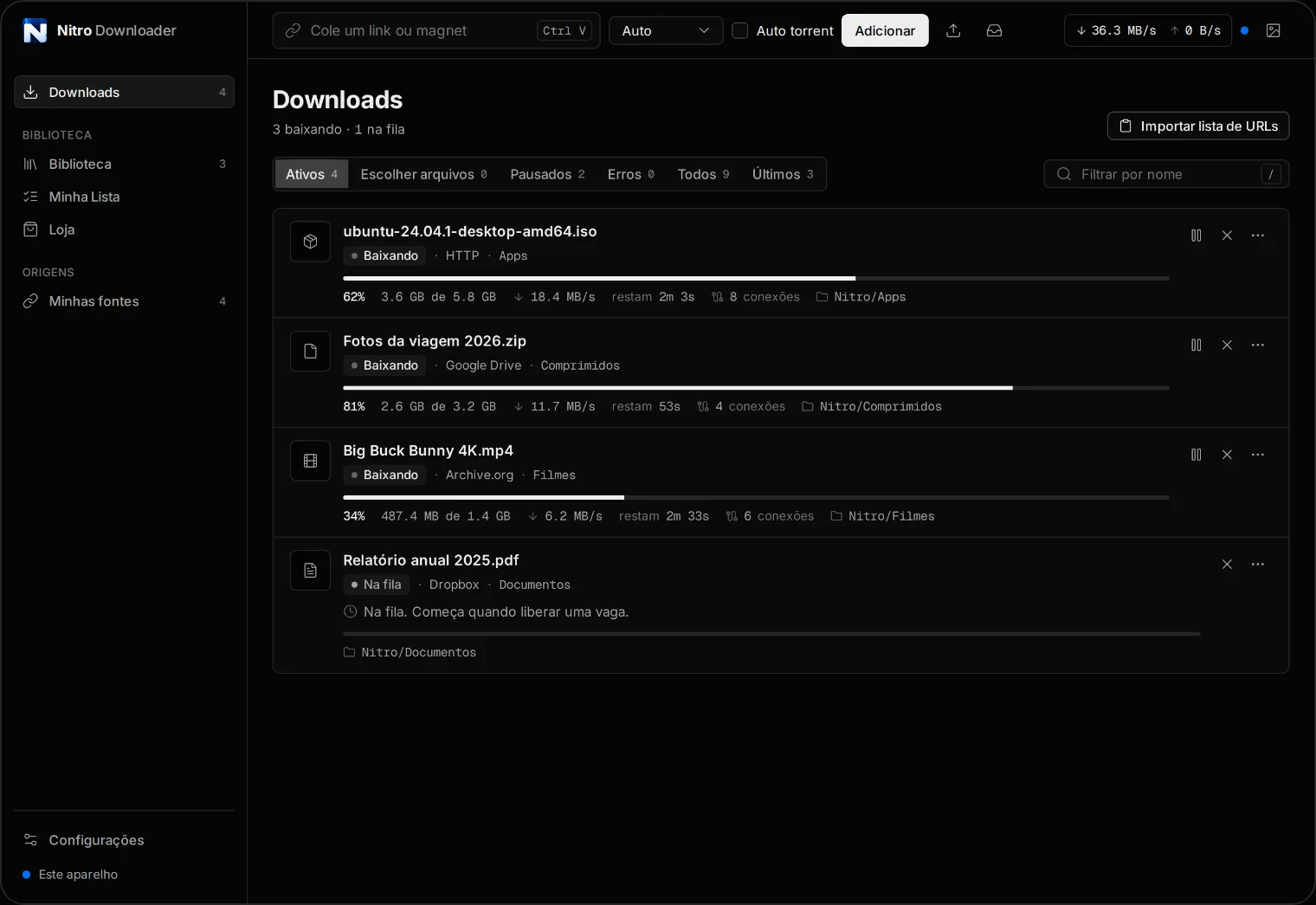Focus the Cole um link ou magnet field
1316x905 pixels.
click(436, 30)
